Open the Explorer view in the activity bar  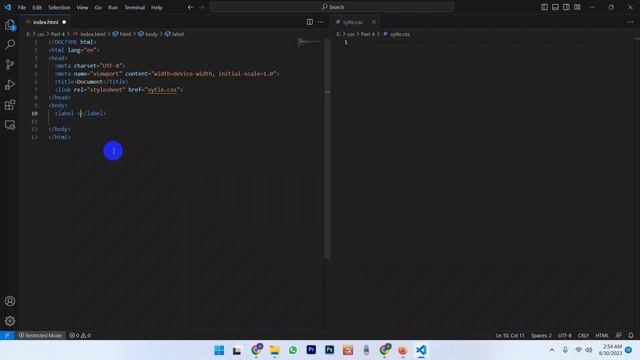10,25
